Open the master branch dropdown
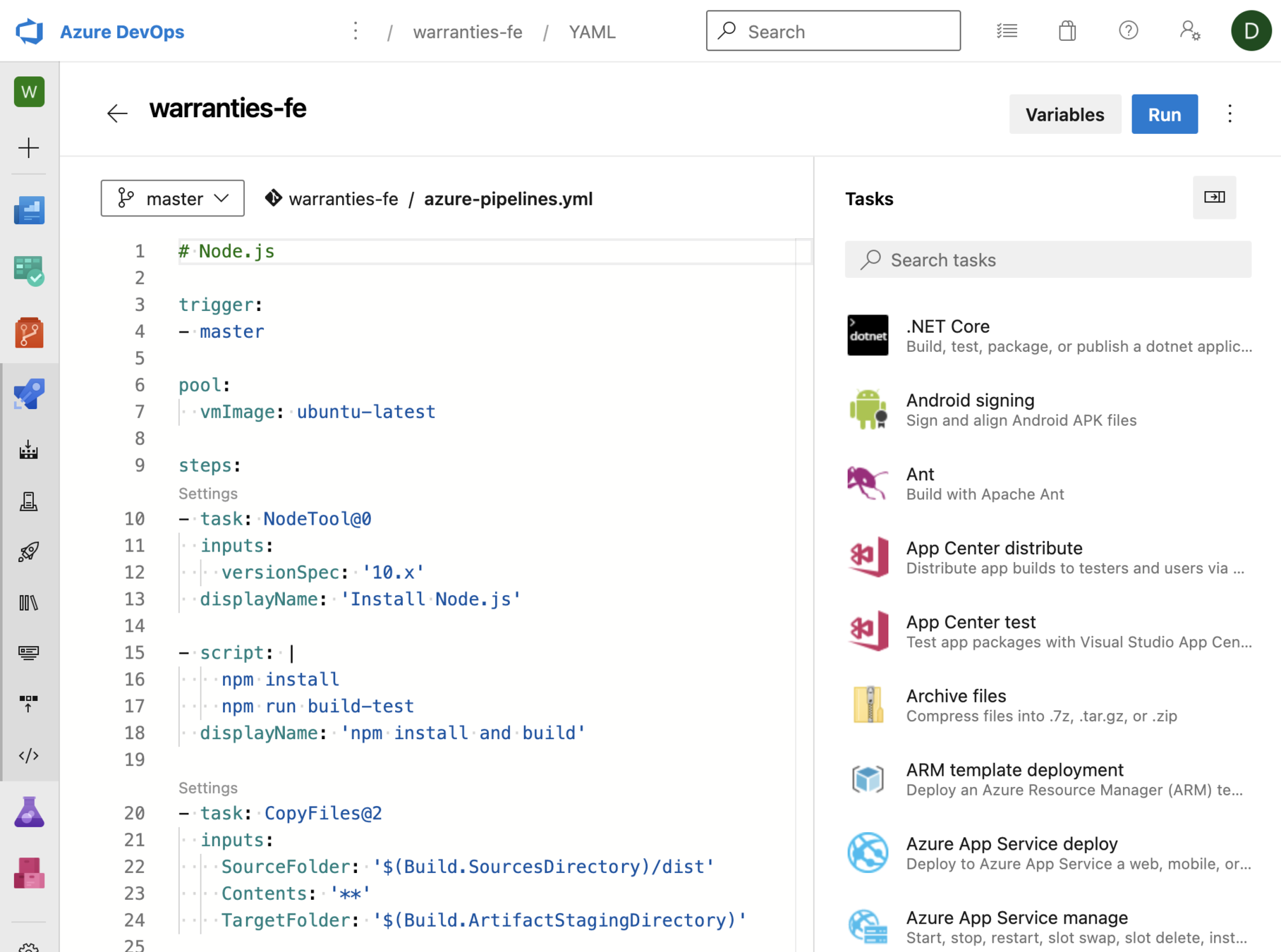The image size is (1281, 952). (173, 198)
